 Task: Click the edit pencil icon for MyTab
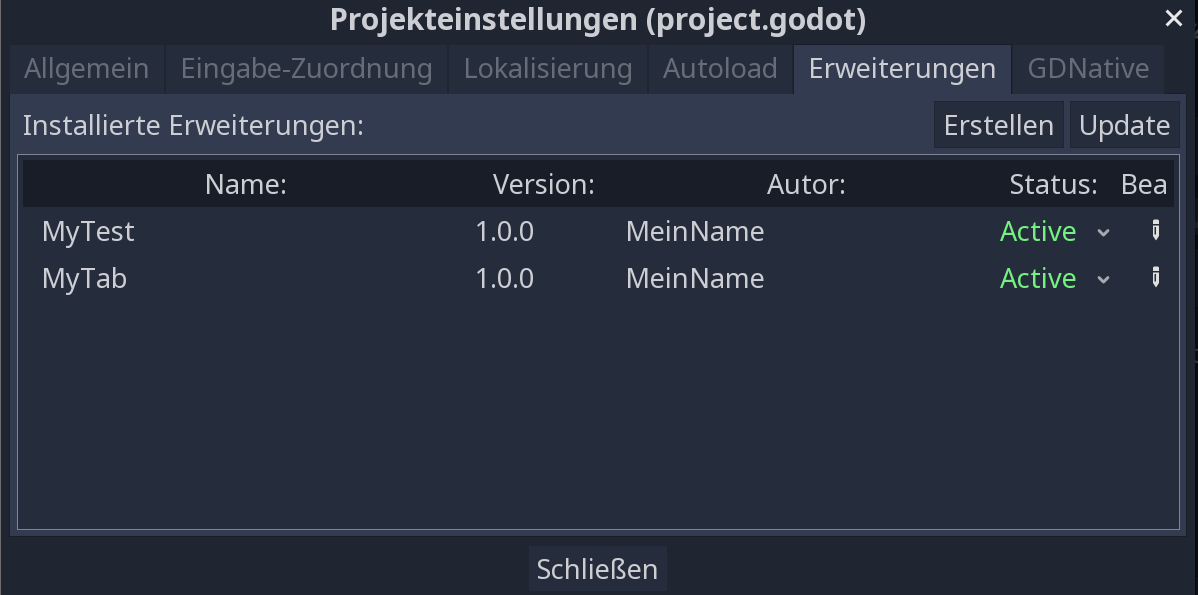(x=1155, y=277)
